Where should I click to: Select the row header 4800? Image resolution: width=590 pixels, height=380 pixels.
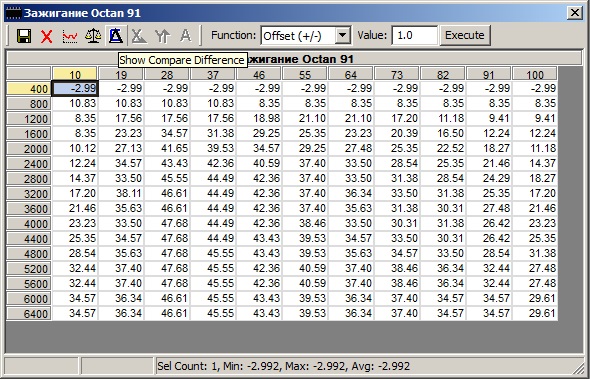(x=29, y=254)
